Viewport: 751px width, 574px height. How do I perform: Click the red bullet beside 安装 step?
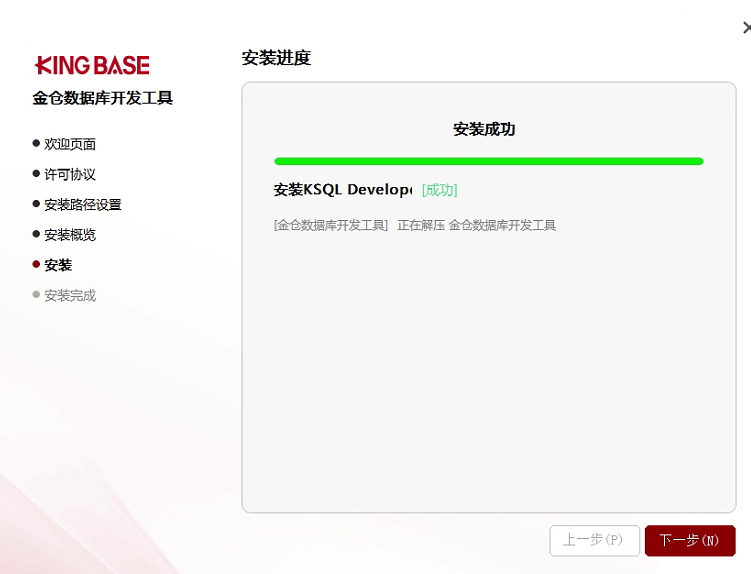[x=37, y=265]
